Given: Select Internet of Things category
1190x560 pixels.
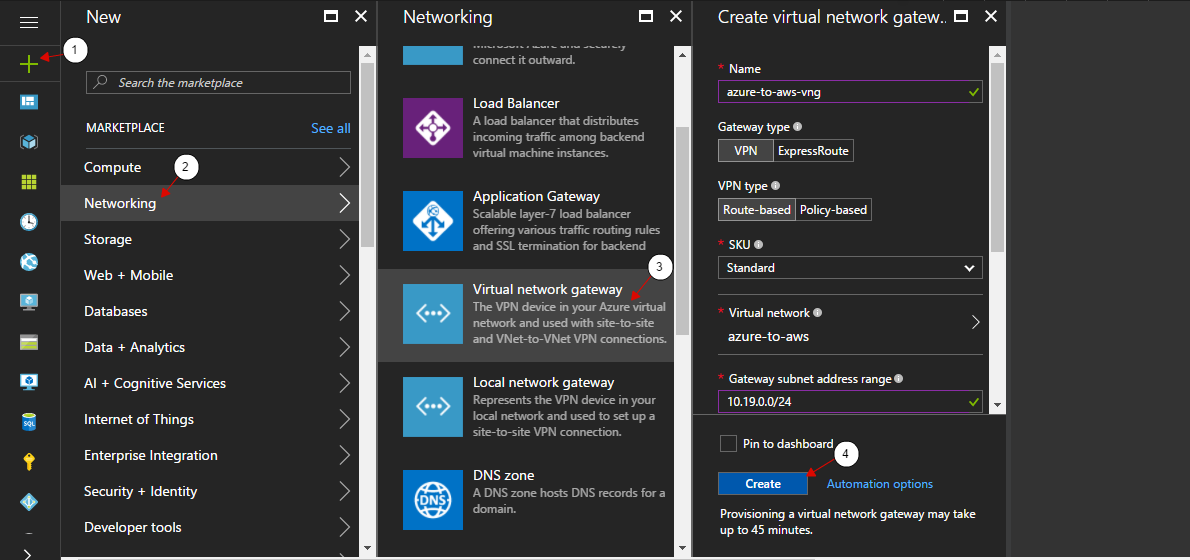Looking at the screenshot, I should 209,419.
